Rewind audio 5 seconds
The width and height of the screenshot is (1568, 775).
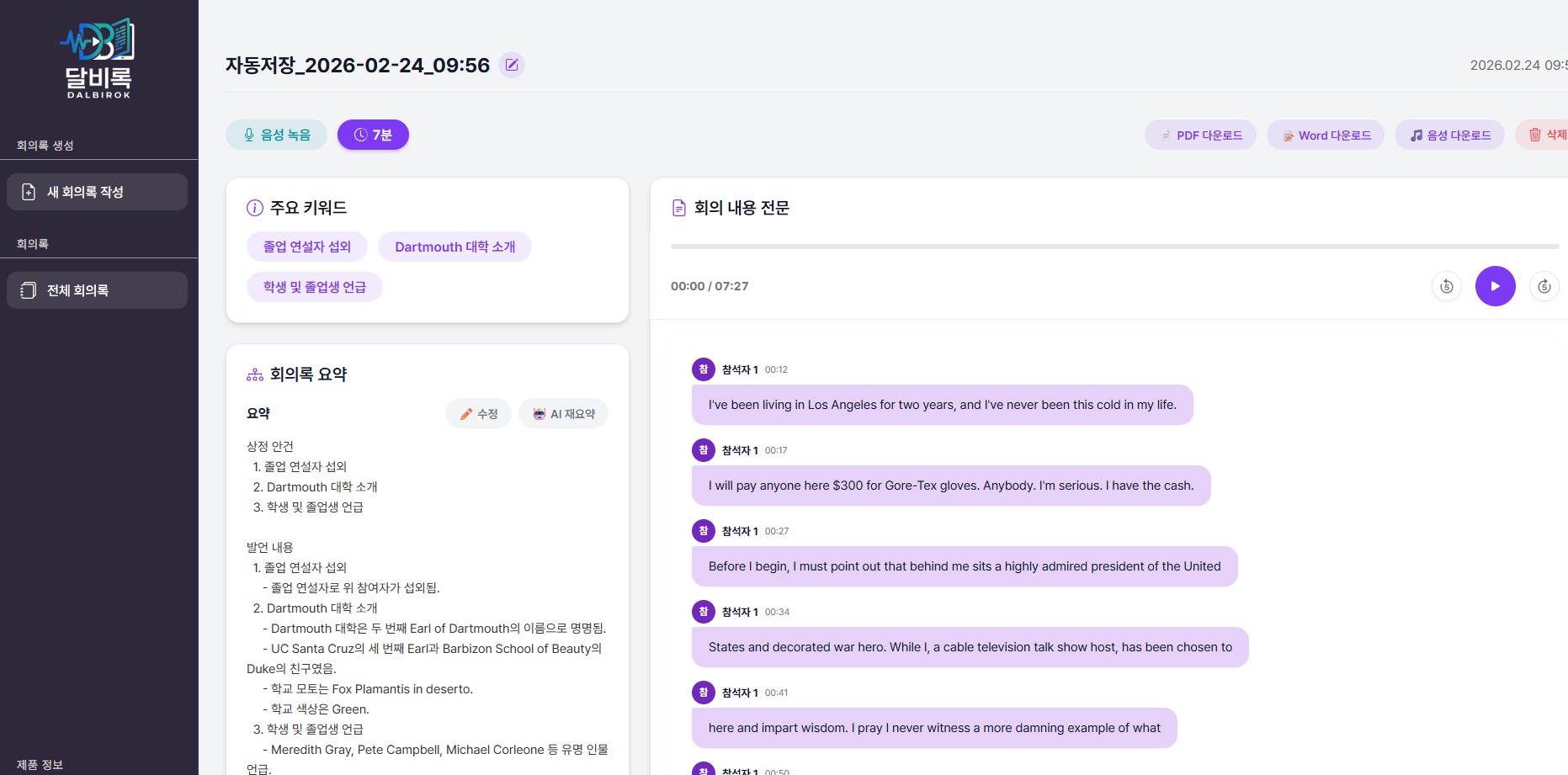coord(1446,286)
